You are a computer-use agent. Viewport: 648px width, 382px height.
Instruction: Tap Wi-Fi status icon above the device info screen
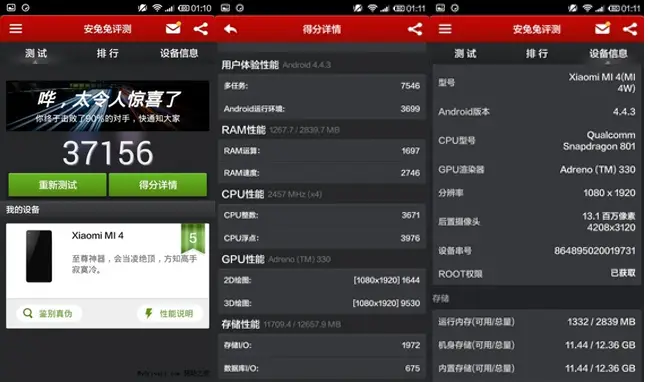coord(587,8)
